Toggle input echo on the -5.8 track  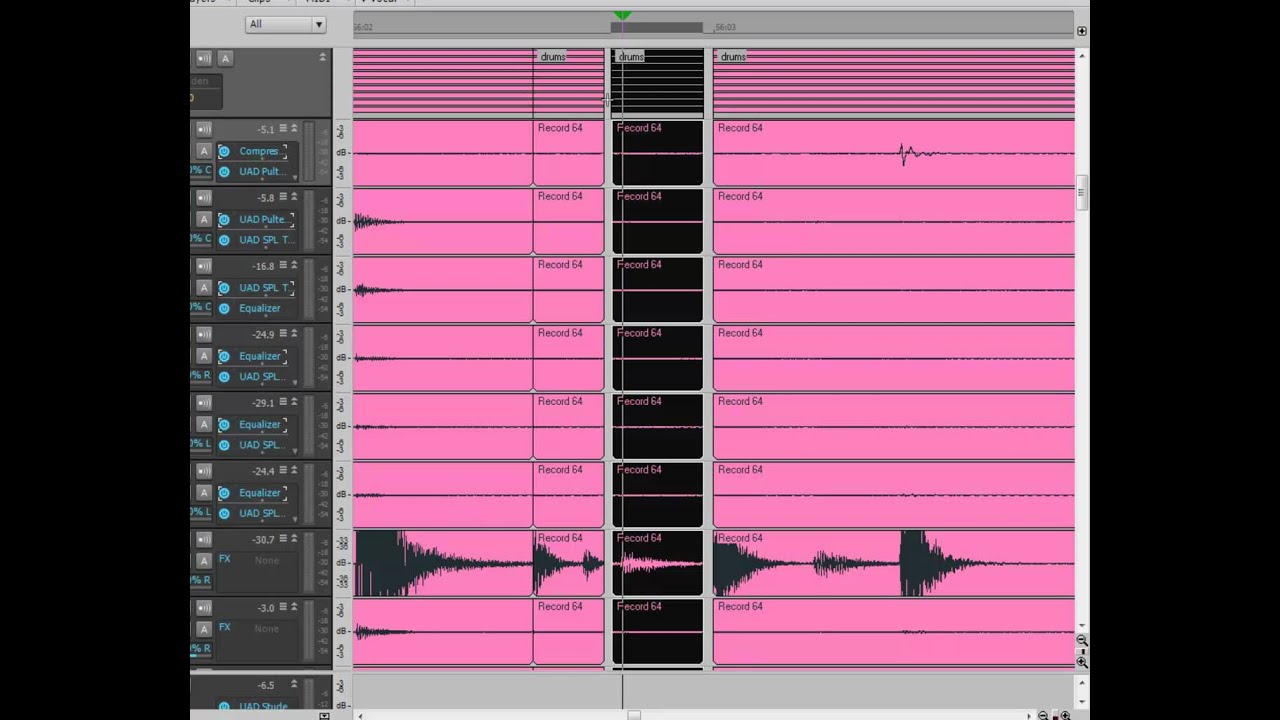click(x=204, y=197)
